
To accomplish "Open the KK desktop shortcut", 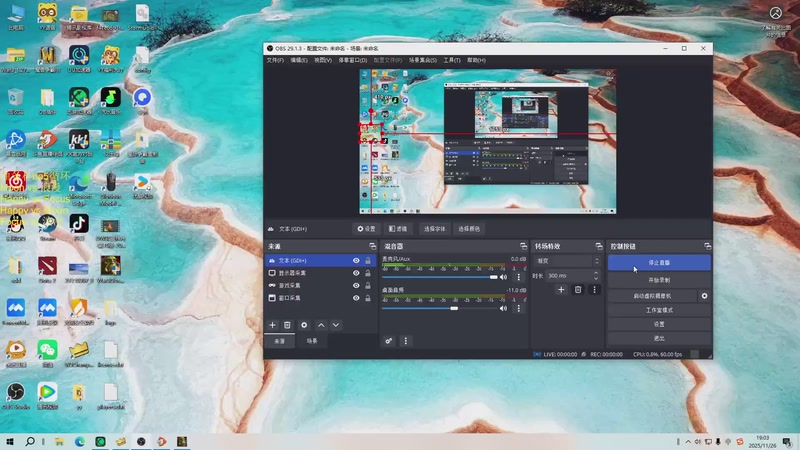I will pos(79,145).
